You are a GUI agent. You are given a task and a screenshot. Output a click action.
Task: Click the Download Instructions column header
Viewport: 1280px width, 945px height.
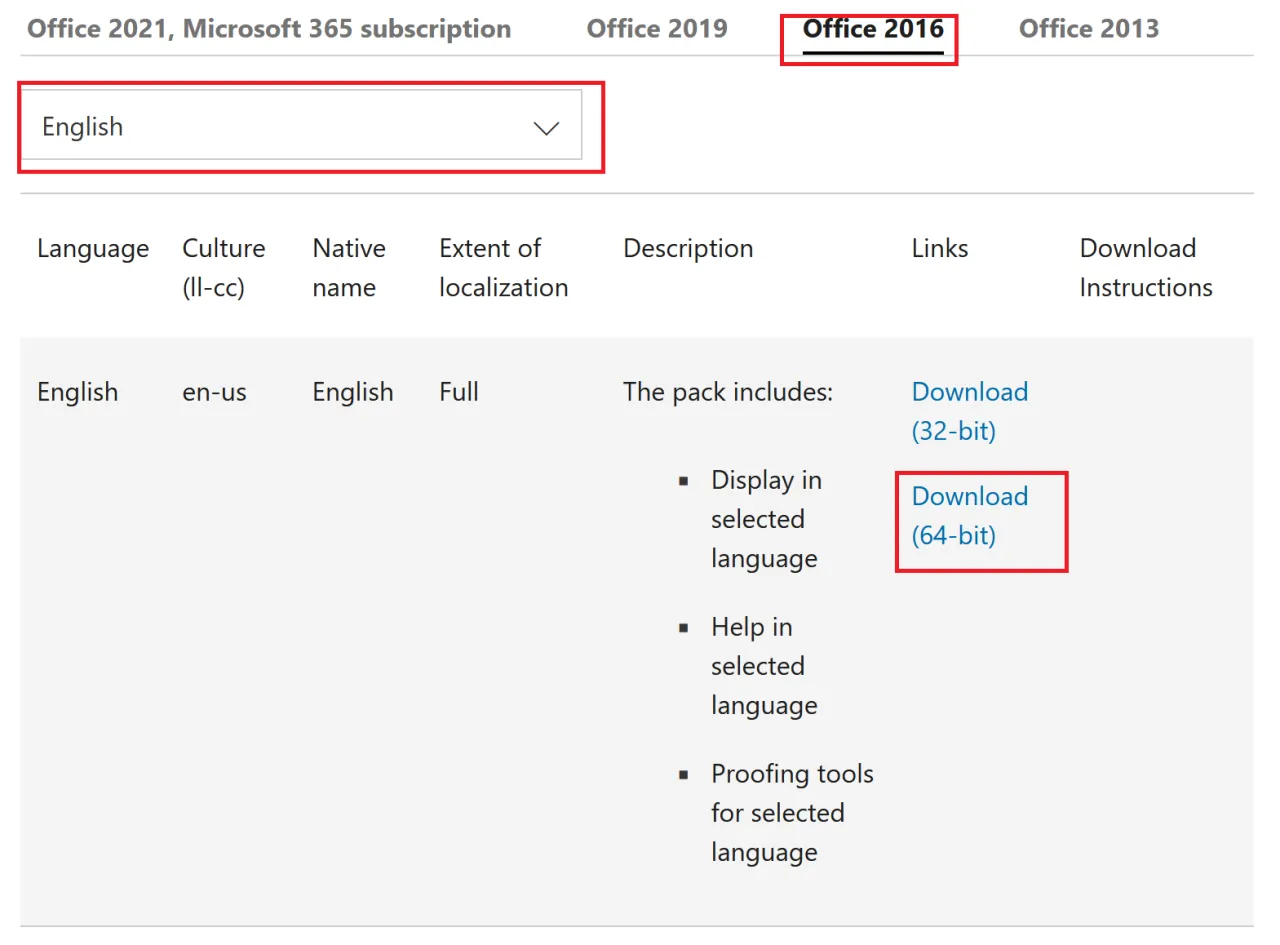[1146, 268]
